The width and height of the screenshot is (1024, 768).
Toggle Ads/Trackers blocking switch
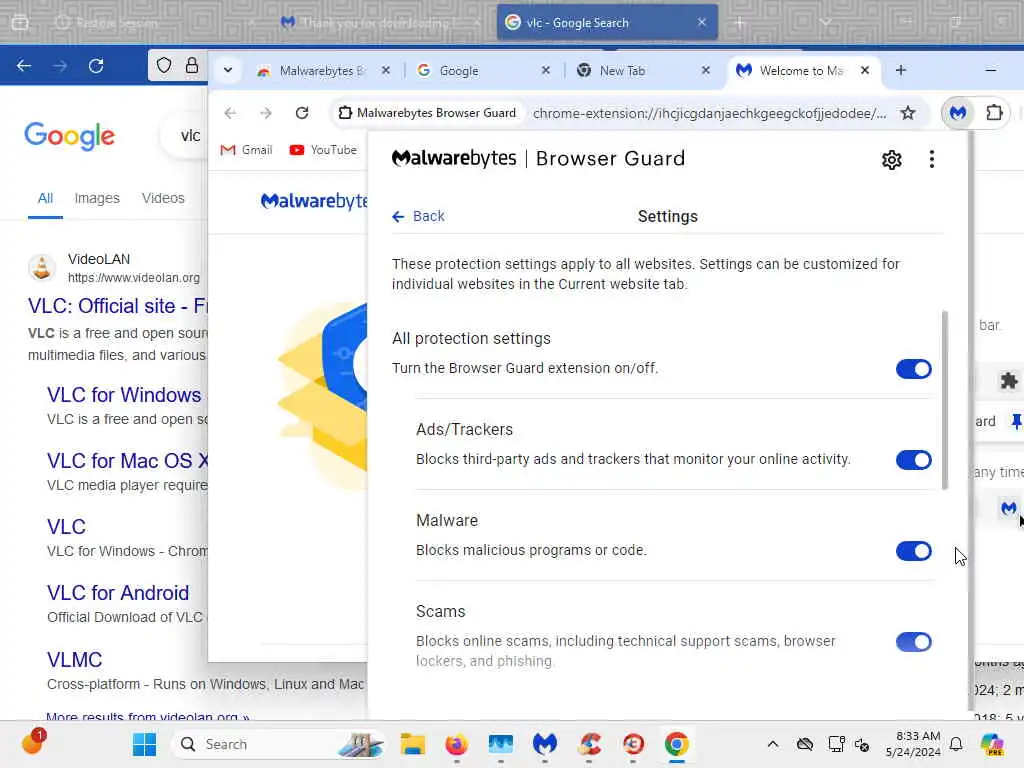pos(913,460)
